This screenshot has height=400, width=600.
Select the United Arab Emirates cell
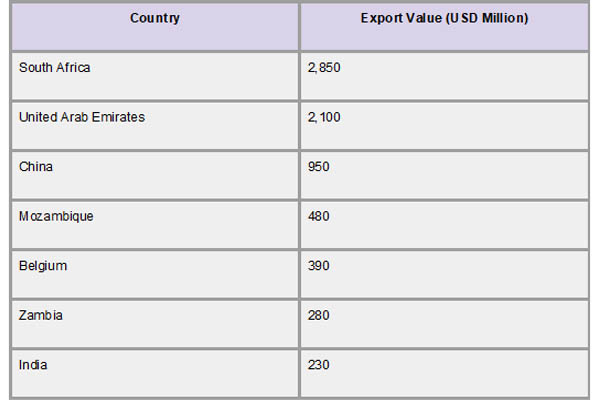82,117
